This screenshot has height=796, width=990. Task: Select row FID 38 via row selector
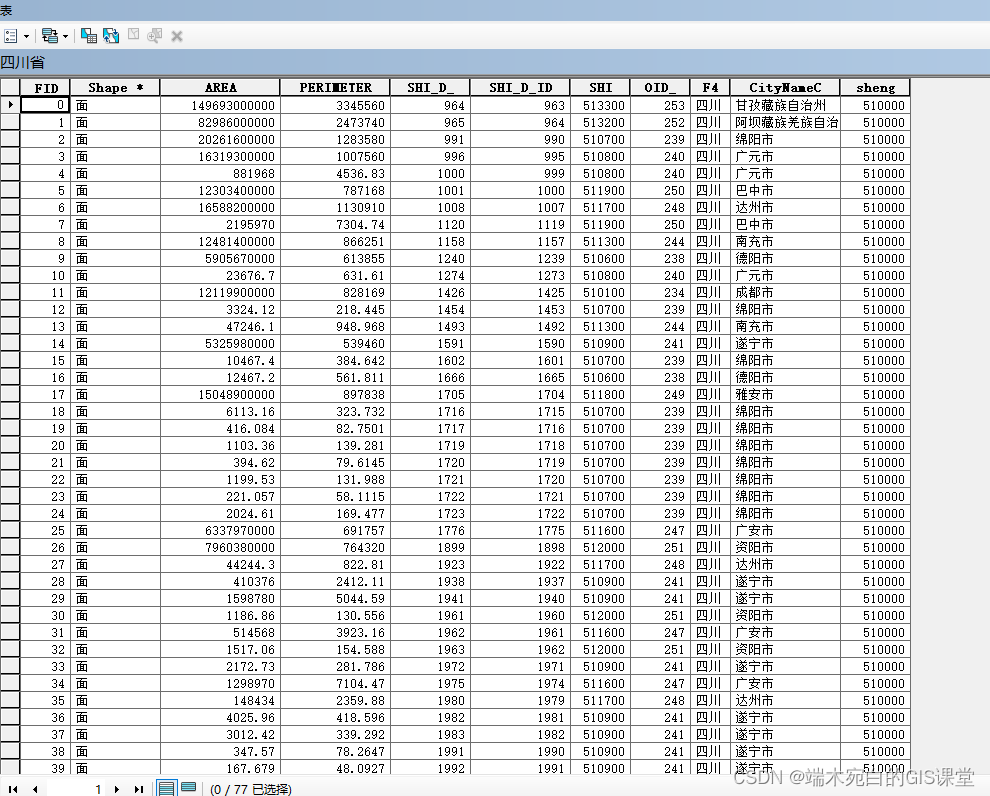[10, 751]
